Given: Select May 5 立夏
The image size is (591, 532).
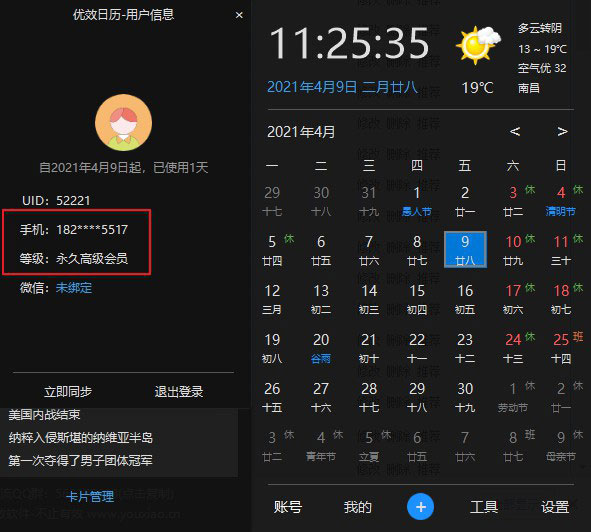Looking at the screenshot, I should point(369,446).
